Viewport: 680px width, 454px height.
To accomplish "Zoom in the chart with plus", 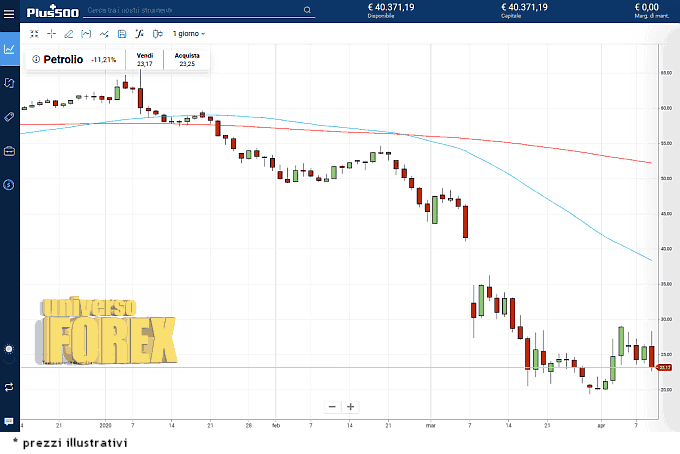I will coord(350,406).
